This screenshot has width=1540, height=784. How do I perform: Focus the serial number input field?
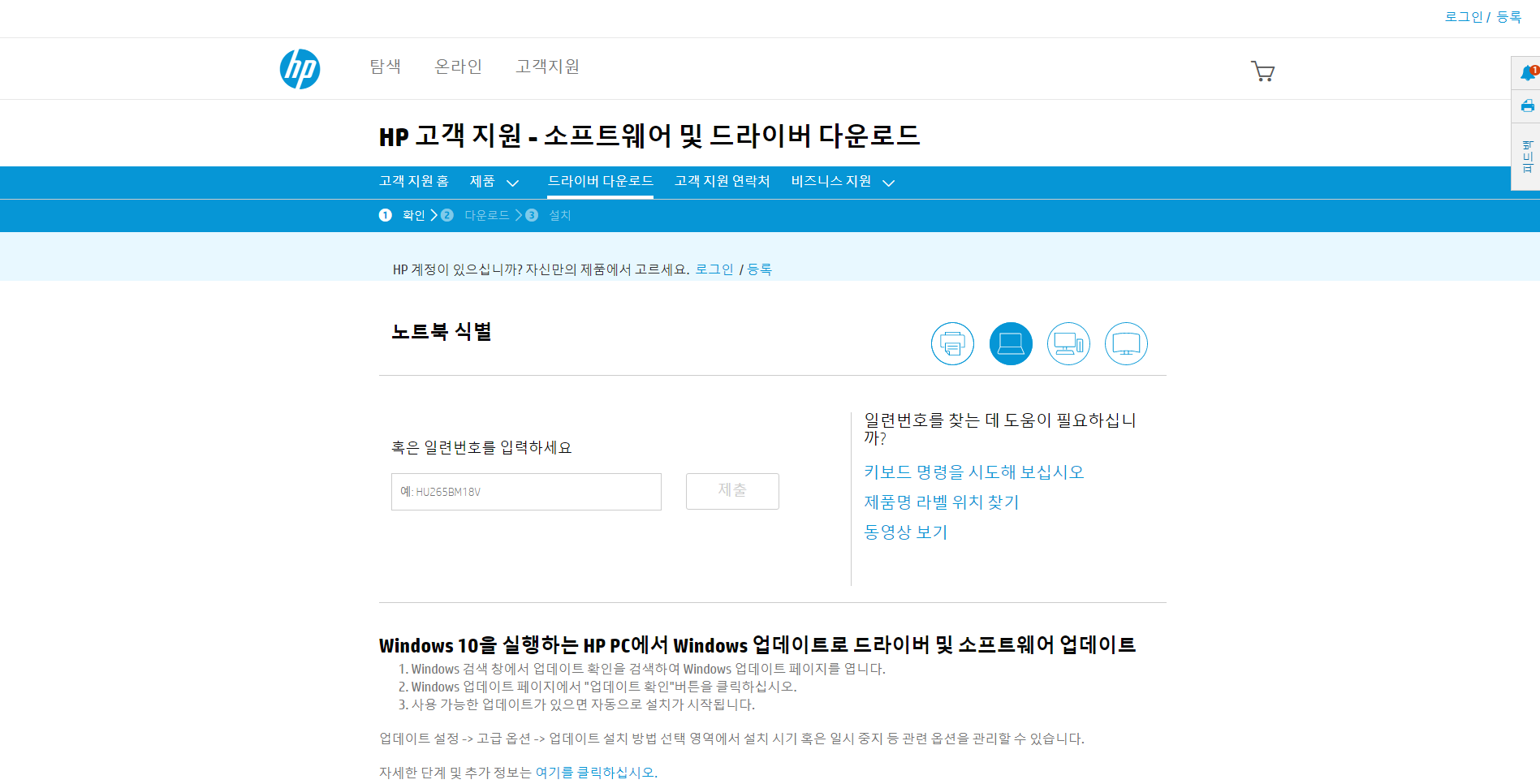coord(526,492)
